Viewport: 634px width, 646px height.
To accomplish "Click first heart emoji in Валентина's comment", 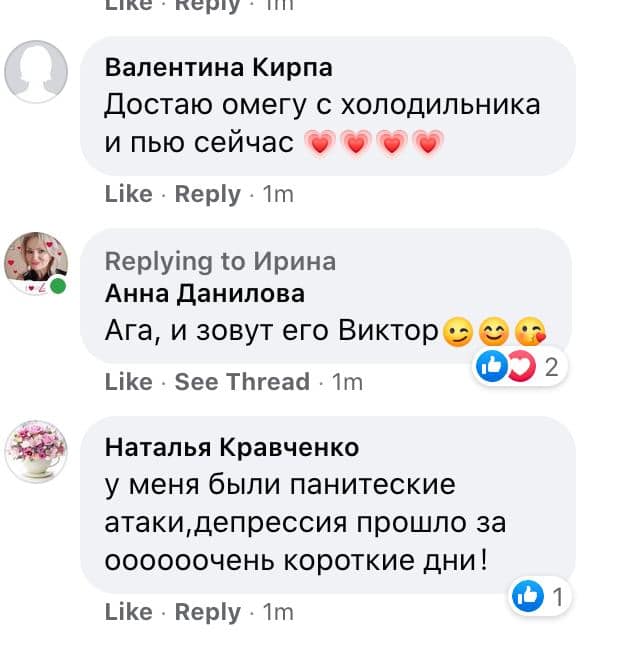I will (320, 143).
